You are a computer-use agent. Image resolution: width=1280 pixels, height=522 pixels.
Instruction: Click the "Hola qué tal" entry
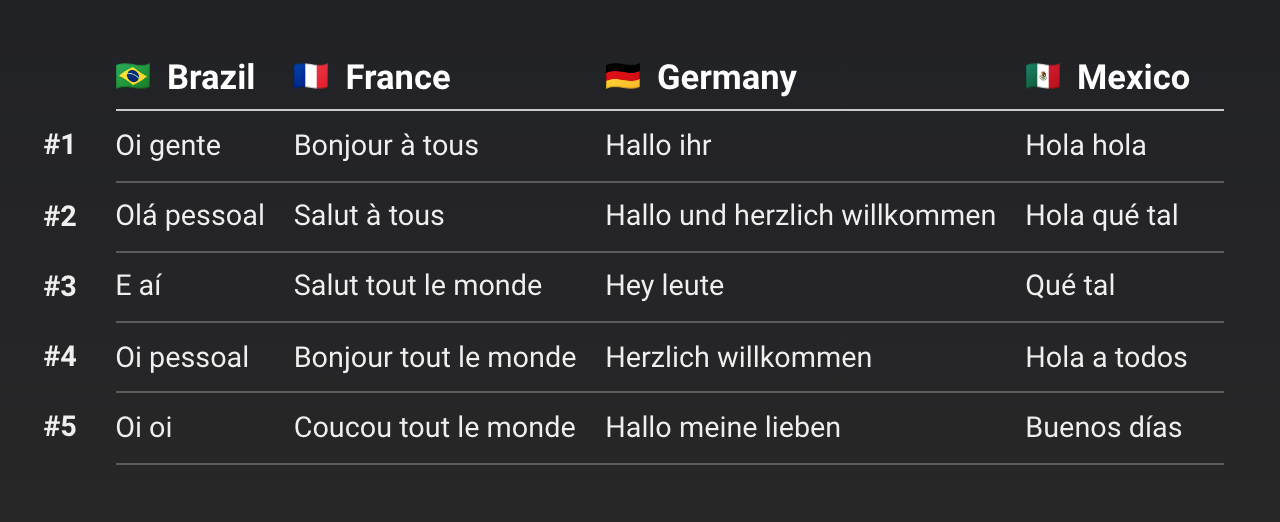pyautogui.click(x=1102, y=216)
